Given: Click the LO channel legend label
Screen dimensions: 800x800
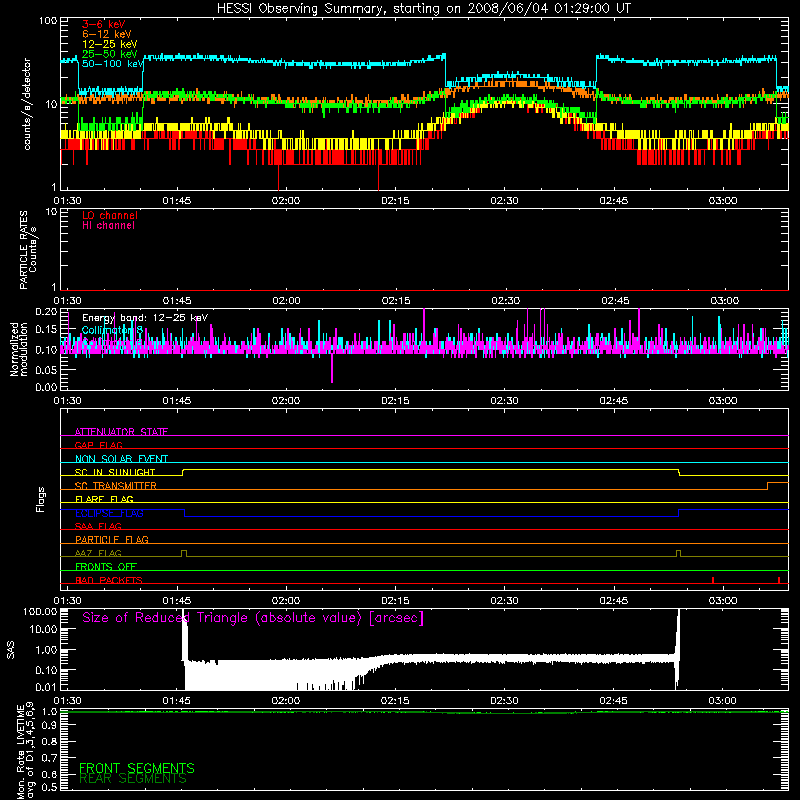Looking at the screenshot, I should tap(110, 215).
